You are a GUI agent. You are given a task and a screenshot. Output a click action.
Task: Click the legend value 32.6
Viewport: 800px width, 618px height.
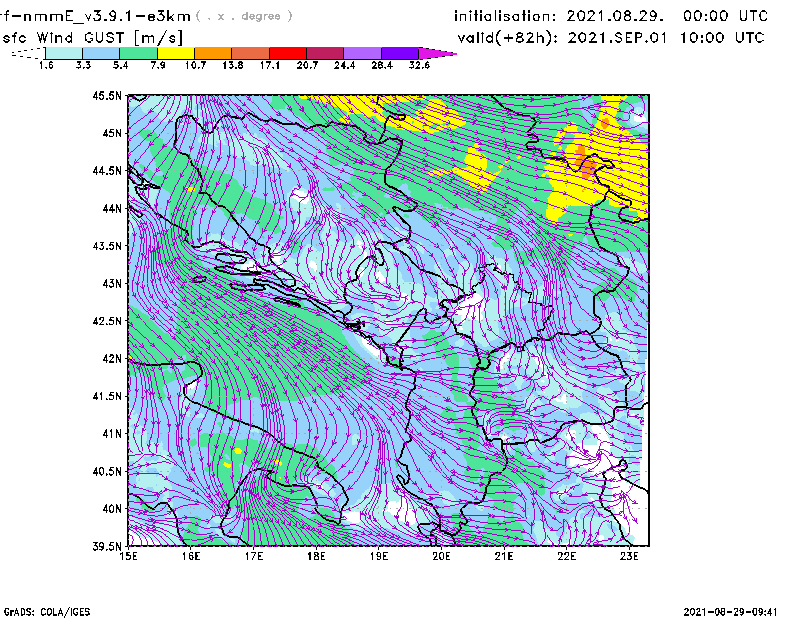pos(419,65)
